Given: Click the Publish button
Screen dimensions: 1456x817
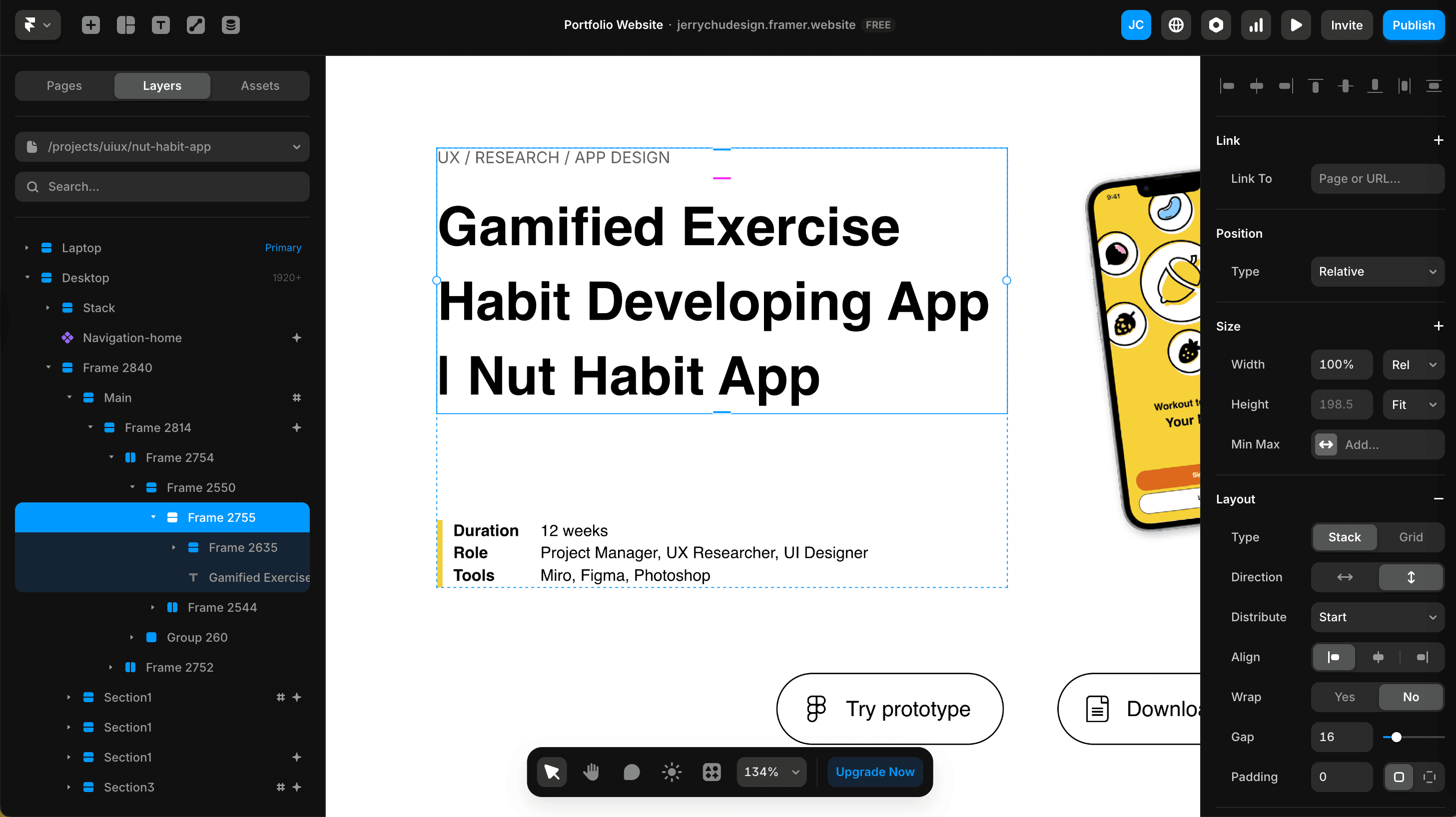Looking at the screenshot, I should [x=1413, y=25].
